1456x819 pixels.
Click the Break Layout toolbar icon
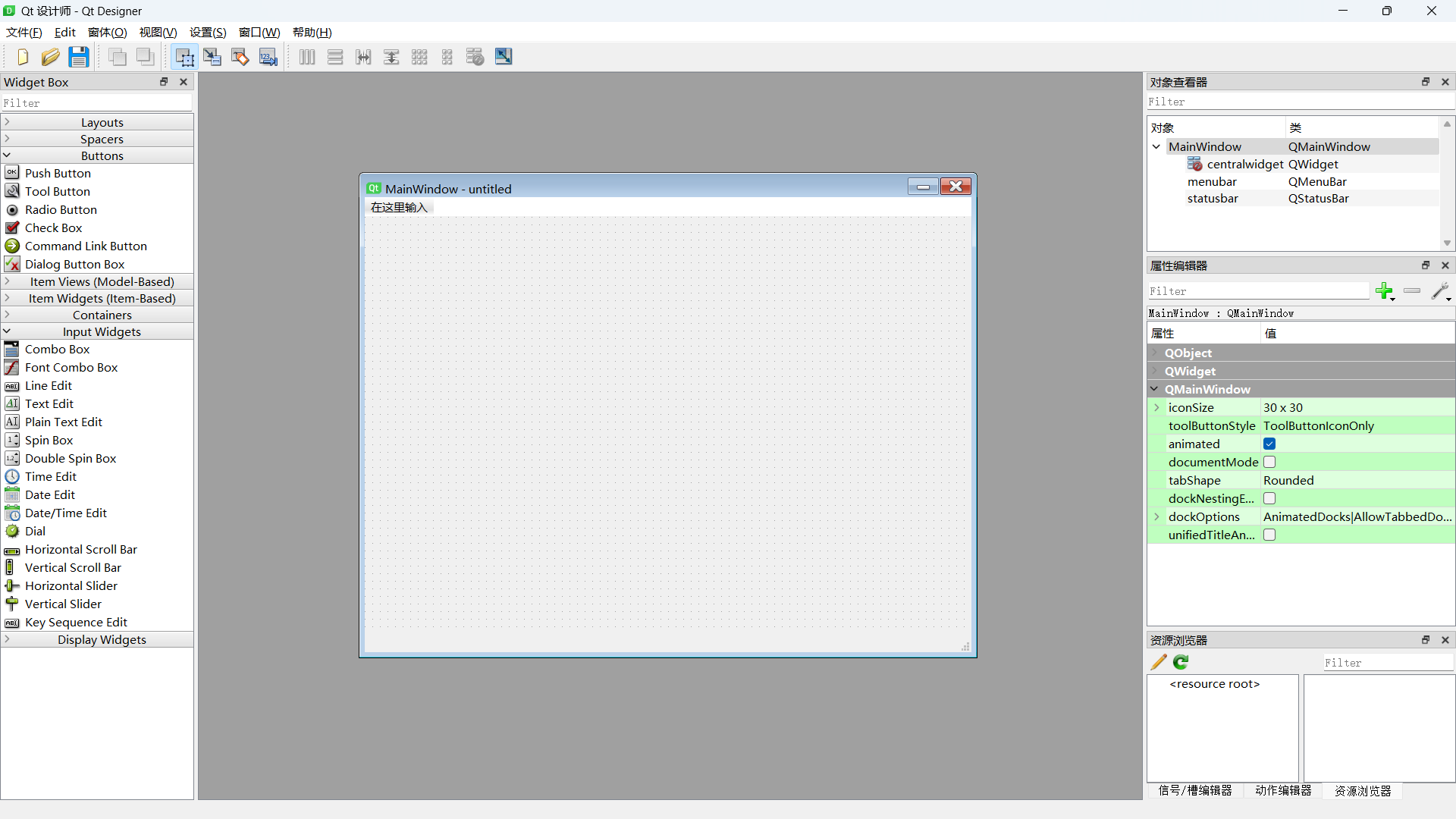click(475, 57)
